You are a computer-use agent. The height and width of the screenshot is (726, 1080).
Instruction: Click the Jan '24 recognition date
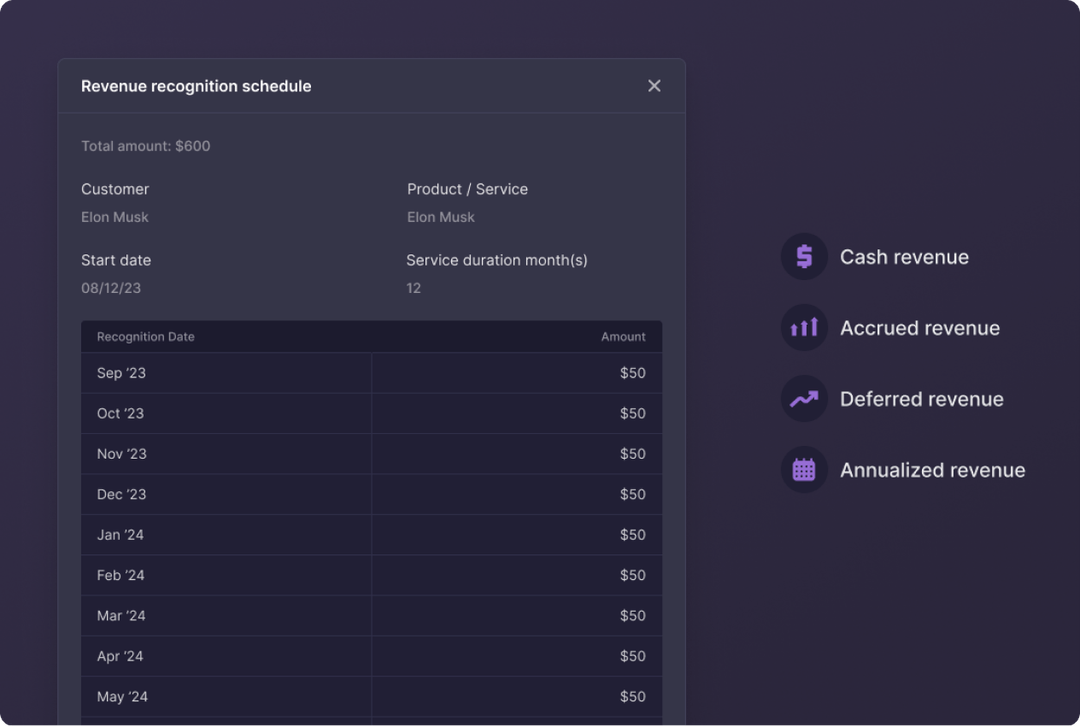120,535
